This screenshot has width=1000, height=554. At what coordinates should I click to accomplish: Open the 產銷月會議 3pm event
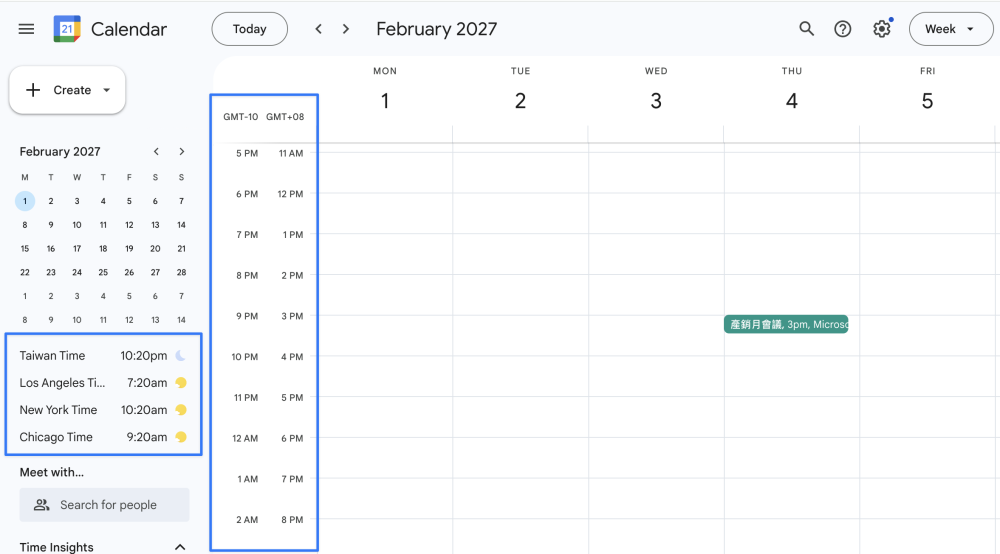pos(786,324)
